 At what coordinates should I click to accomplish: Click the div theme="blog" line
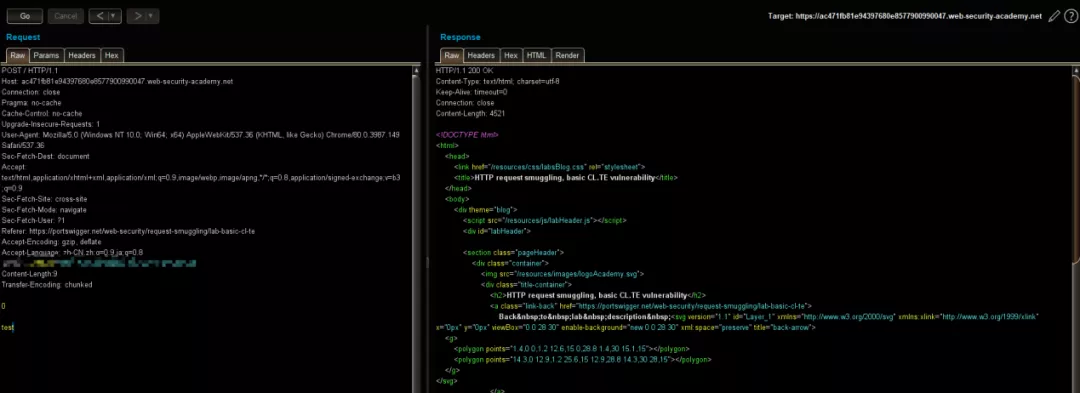click(x=486, y=210)
